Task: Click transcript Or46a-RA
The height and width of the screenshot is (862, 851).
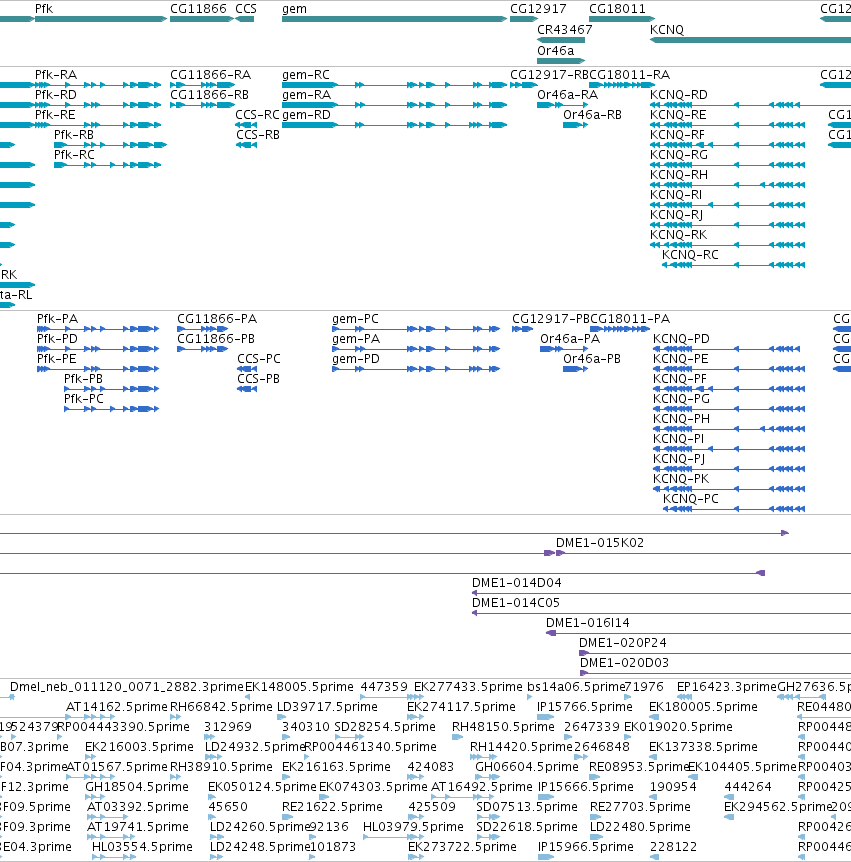Action: 562,104
